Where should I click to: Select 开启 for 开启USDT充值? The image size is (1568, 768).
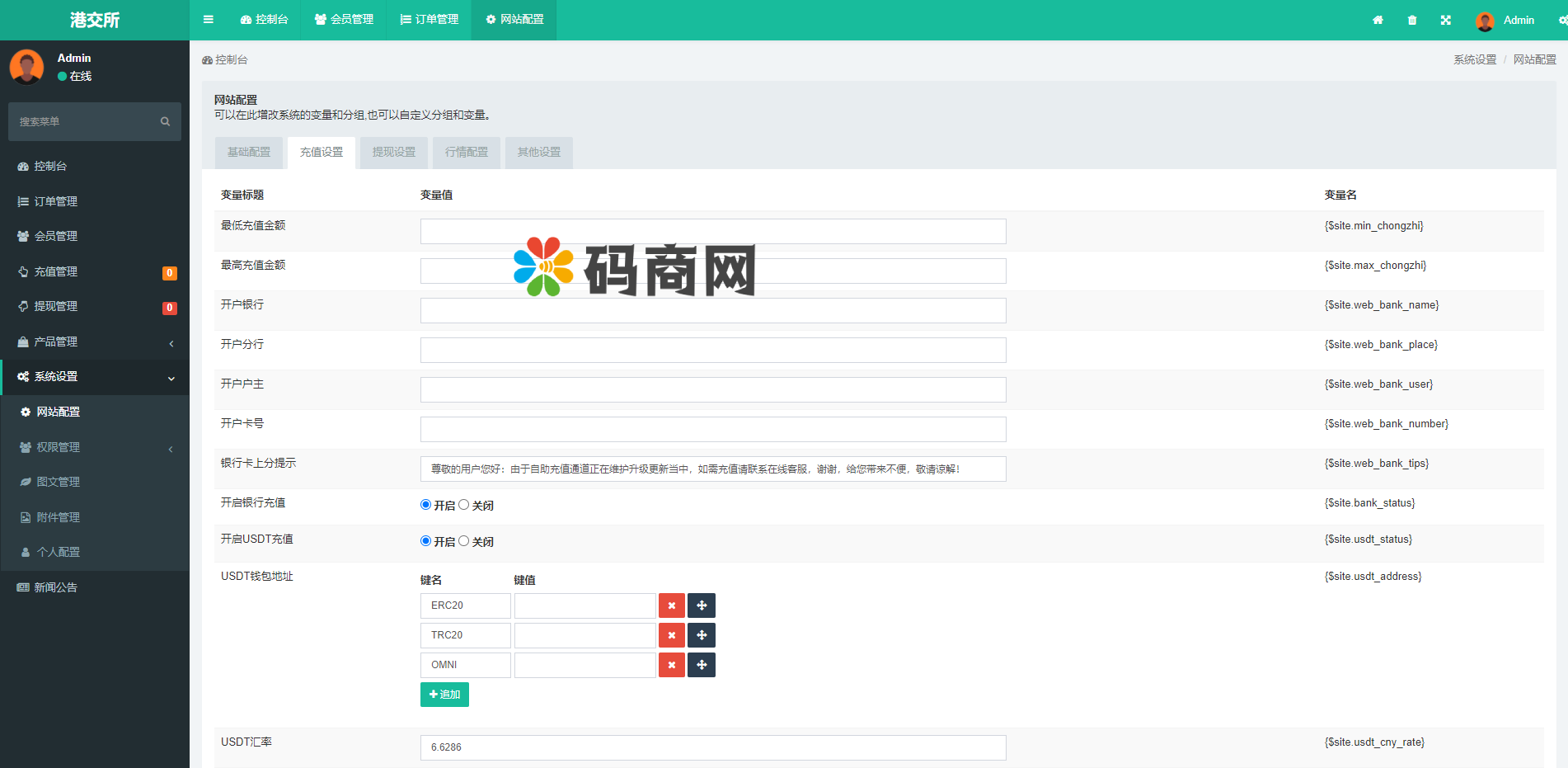point(425,541)
